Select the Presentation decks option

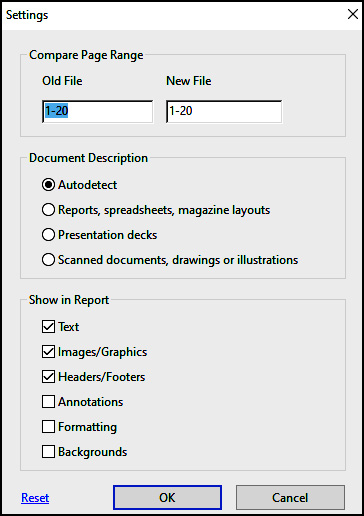click(48, 235)
